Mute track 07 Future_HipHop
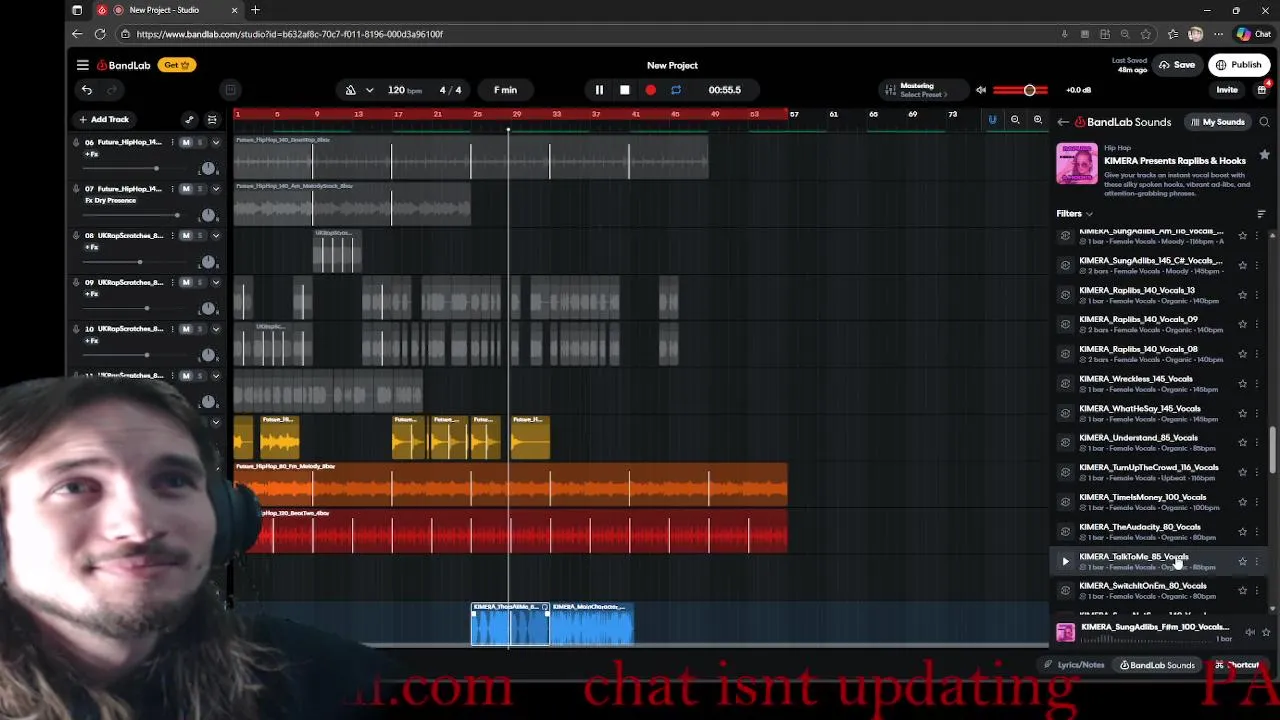 pos(186,189)
